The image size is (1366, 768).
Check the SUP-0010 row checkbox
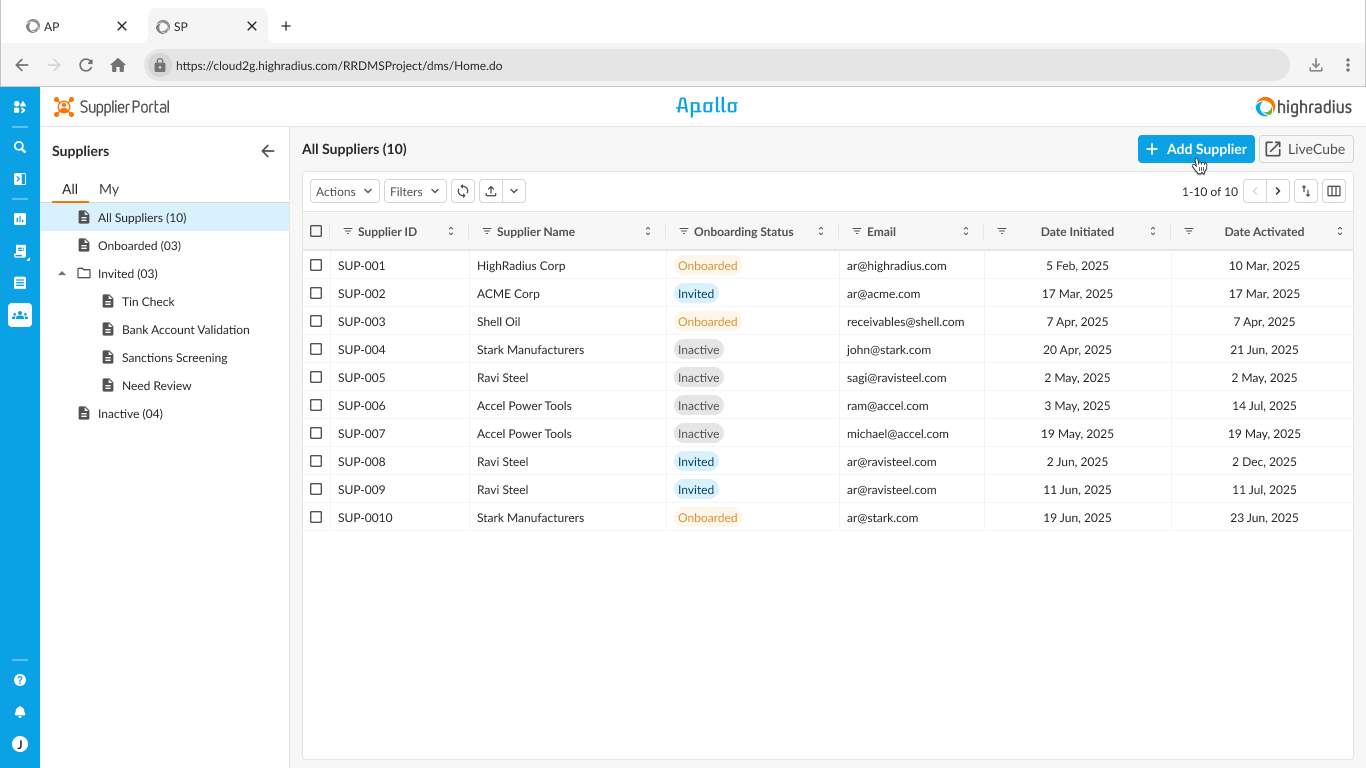click(316, 517)
